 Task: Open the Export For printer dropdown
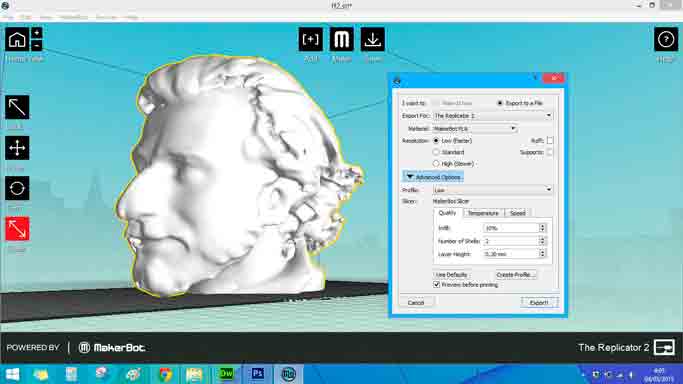pyautogui.click(x=493, y=116)
